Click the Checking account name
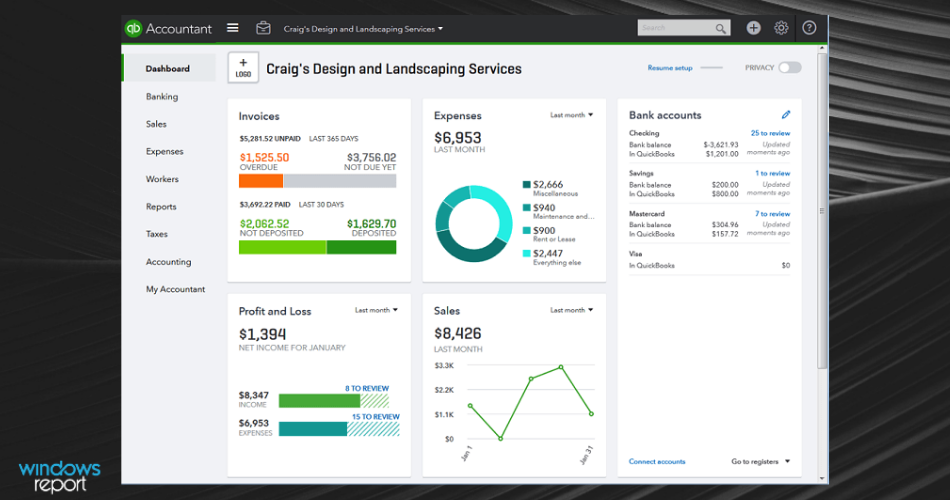Viewport: 950px width, 500px height. (x=643, y=133)
